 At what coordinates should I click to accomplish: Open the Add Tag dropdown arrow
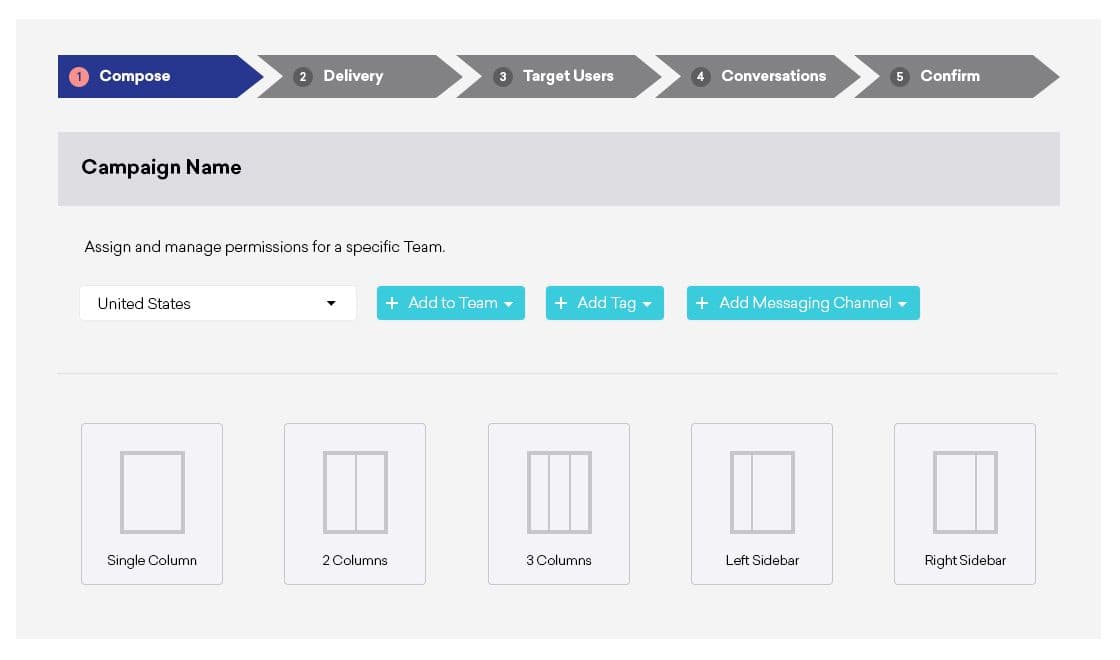647,304
